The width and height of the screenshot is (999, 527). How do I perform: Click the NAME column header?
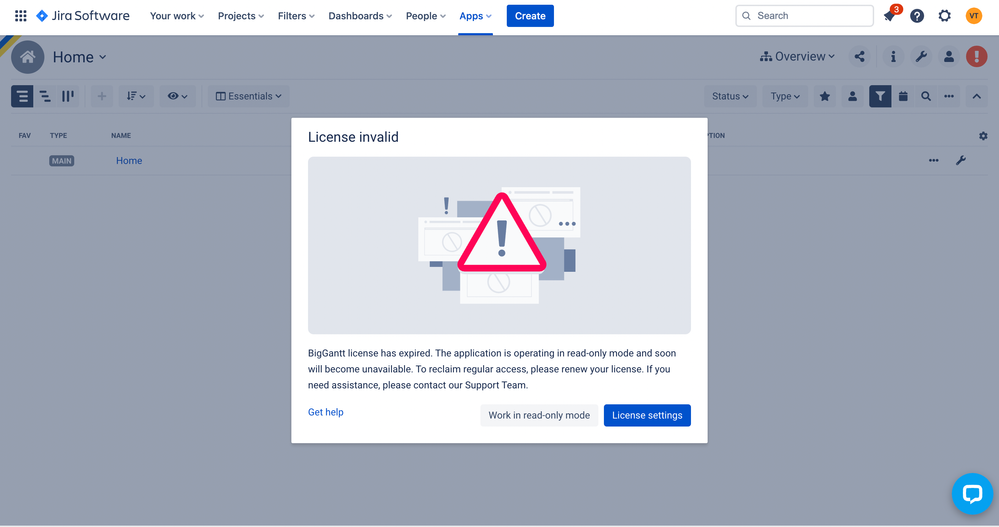(x=121, y=136)
